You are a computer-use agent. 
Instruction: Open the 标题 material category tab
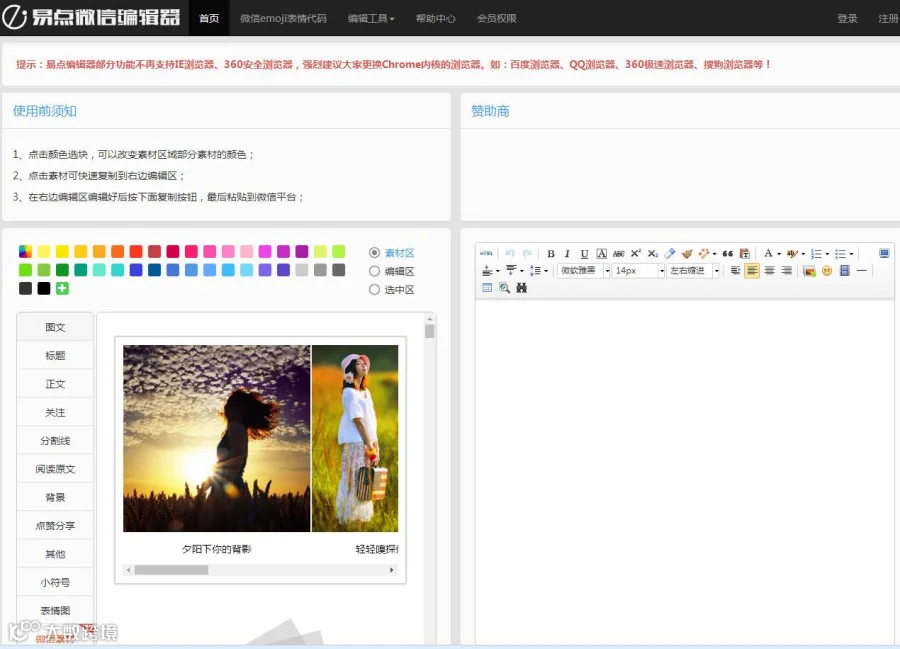pos(55,355)
